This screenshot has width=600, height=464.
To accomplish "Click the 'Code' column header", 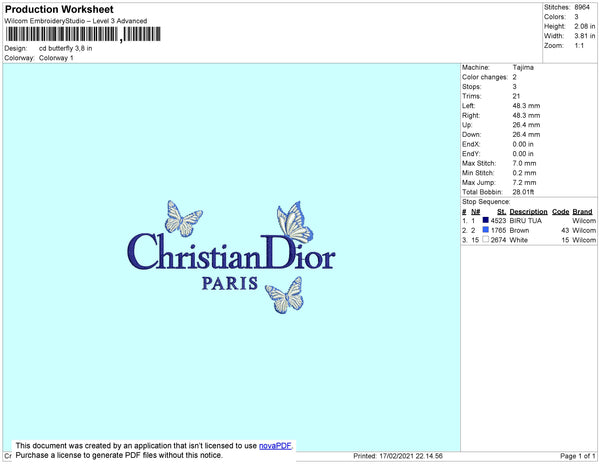I will (x=561, y=212).
